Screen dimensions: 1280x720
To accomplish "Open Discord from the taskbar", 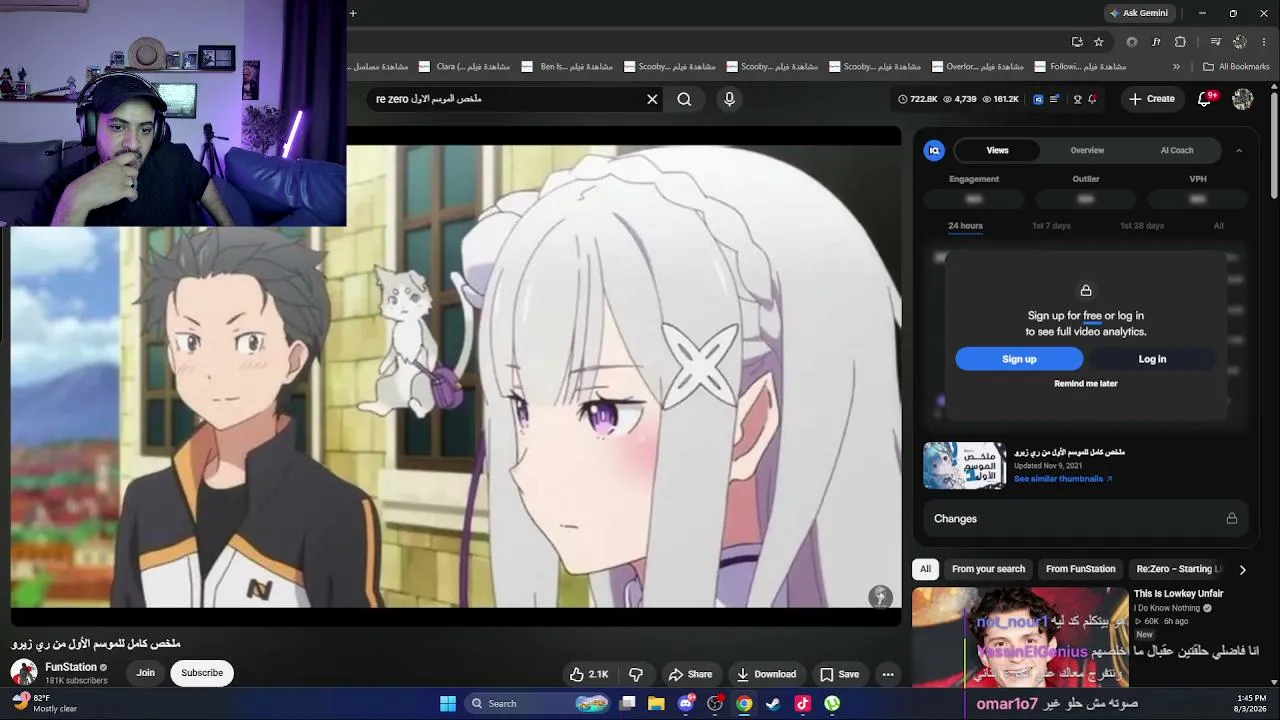I will (x=686, y=704).
